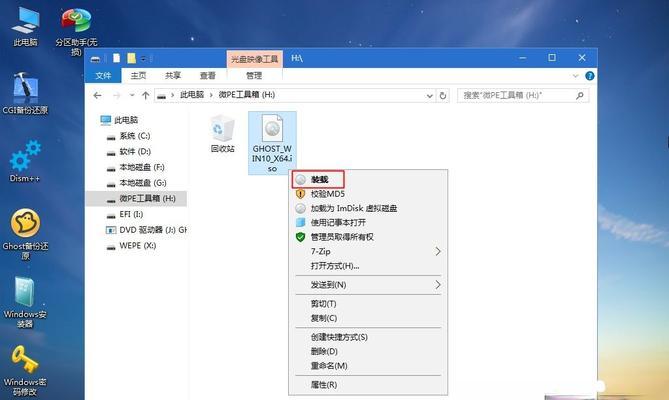Choose 管理员取得所有权 menu entry
669x400 pixels.
pyautogui.click(x=368, y=237)
